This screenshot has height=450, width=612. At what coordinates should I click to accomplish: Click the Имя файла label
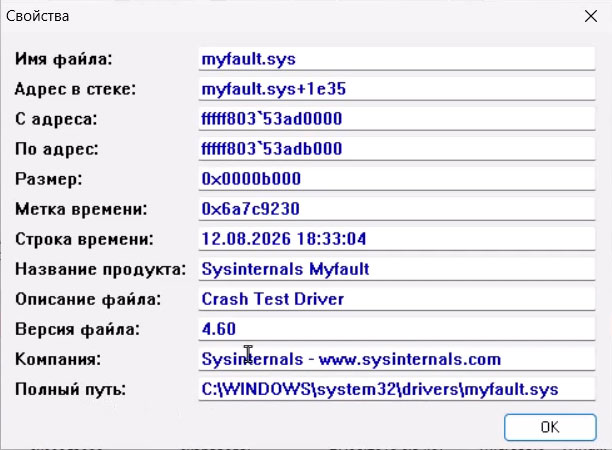coord(64,59)
